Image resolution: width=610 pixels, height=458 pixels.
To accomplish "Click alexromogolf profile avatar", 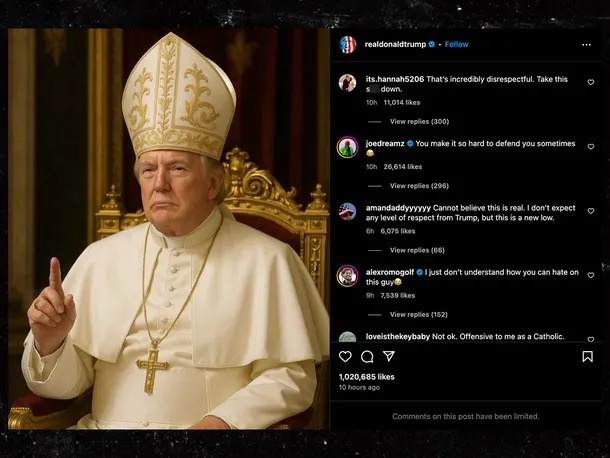I will (347, 275).
